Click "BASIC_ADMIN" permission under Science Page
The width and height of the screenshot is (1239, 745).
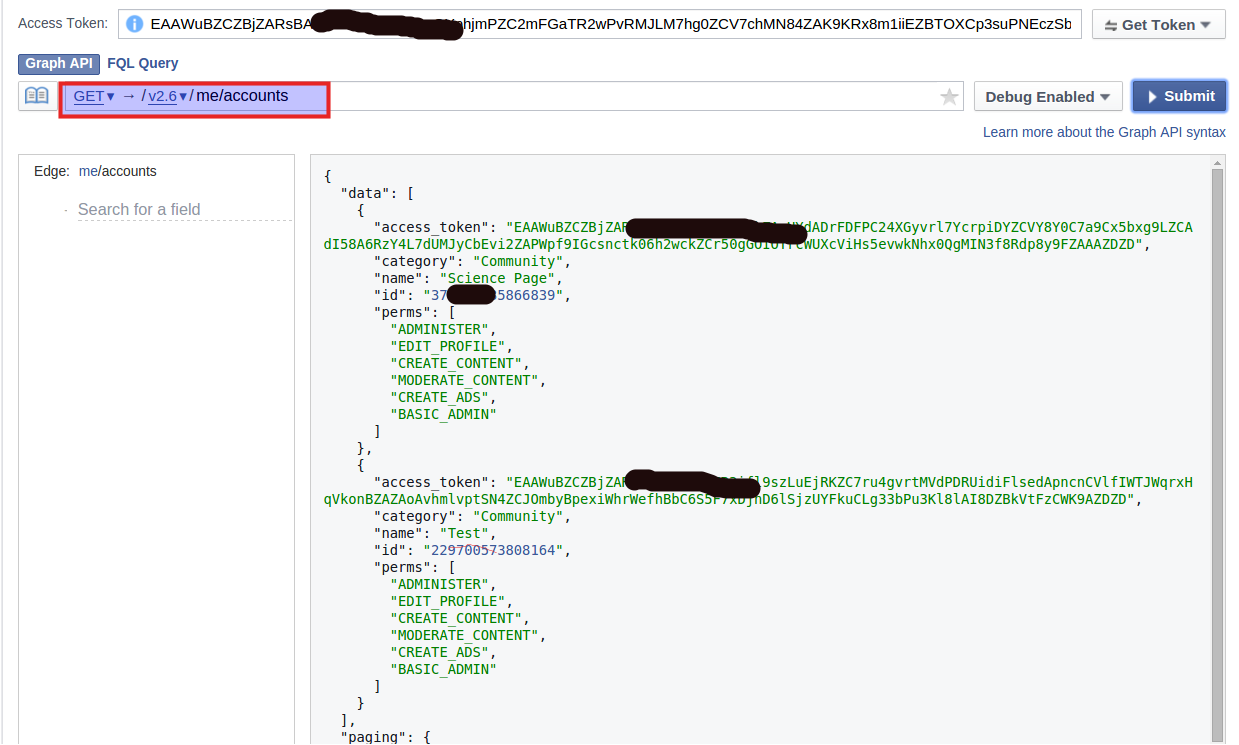(x=444, y=414)
